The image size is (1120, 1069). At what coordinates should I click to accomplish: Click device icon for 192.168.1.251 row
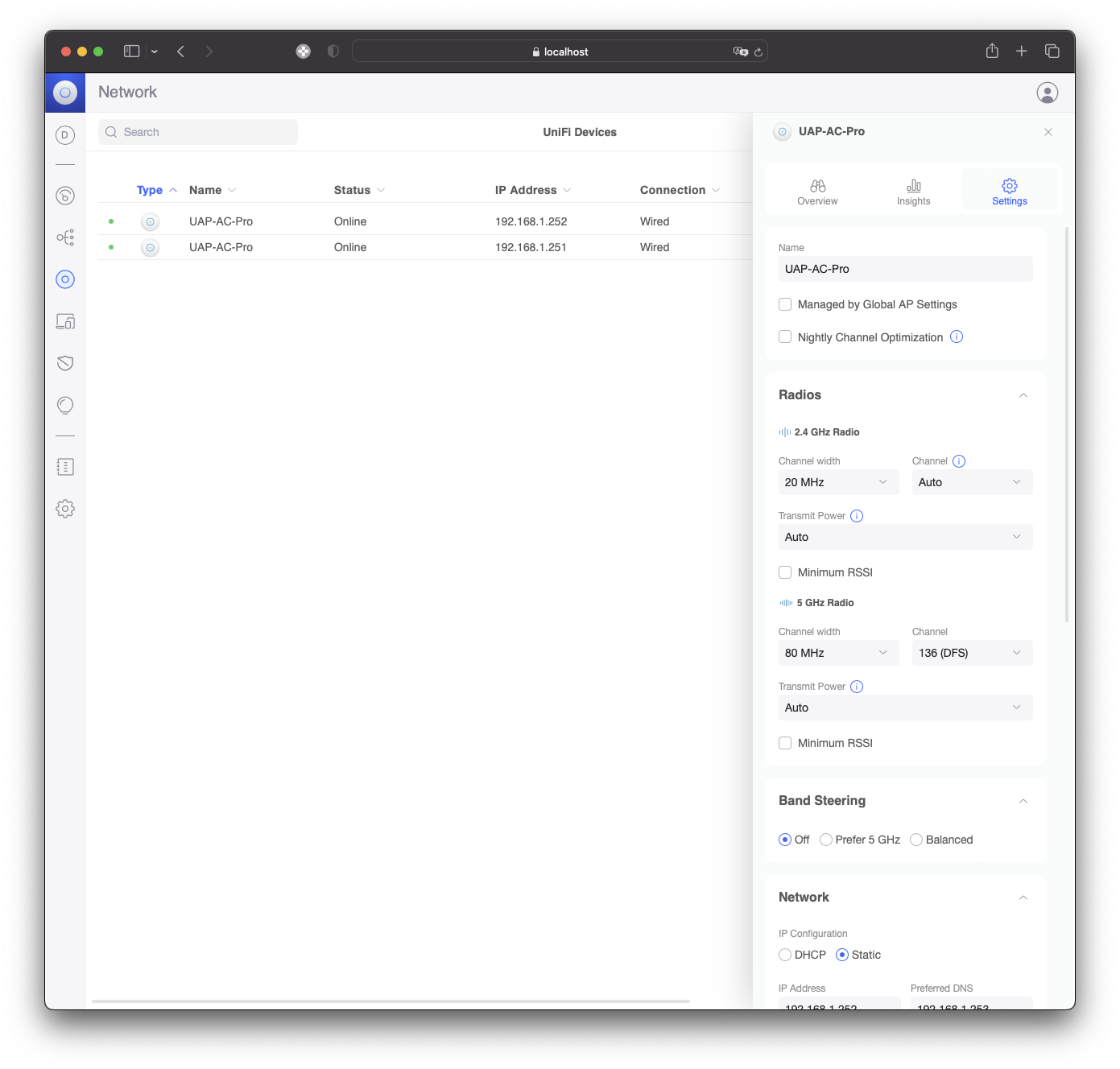coord(150,247)
